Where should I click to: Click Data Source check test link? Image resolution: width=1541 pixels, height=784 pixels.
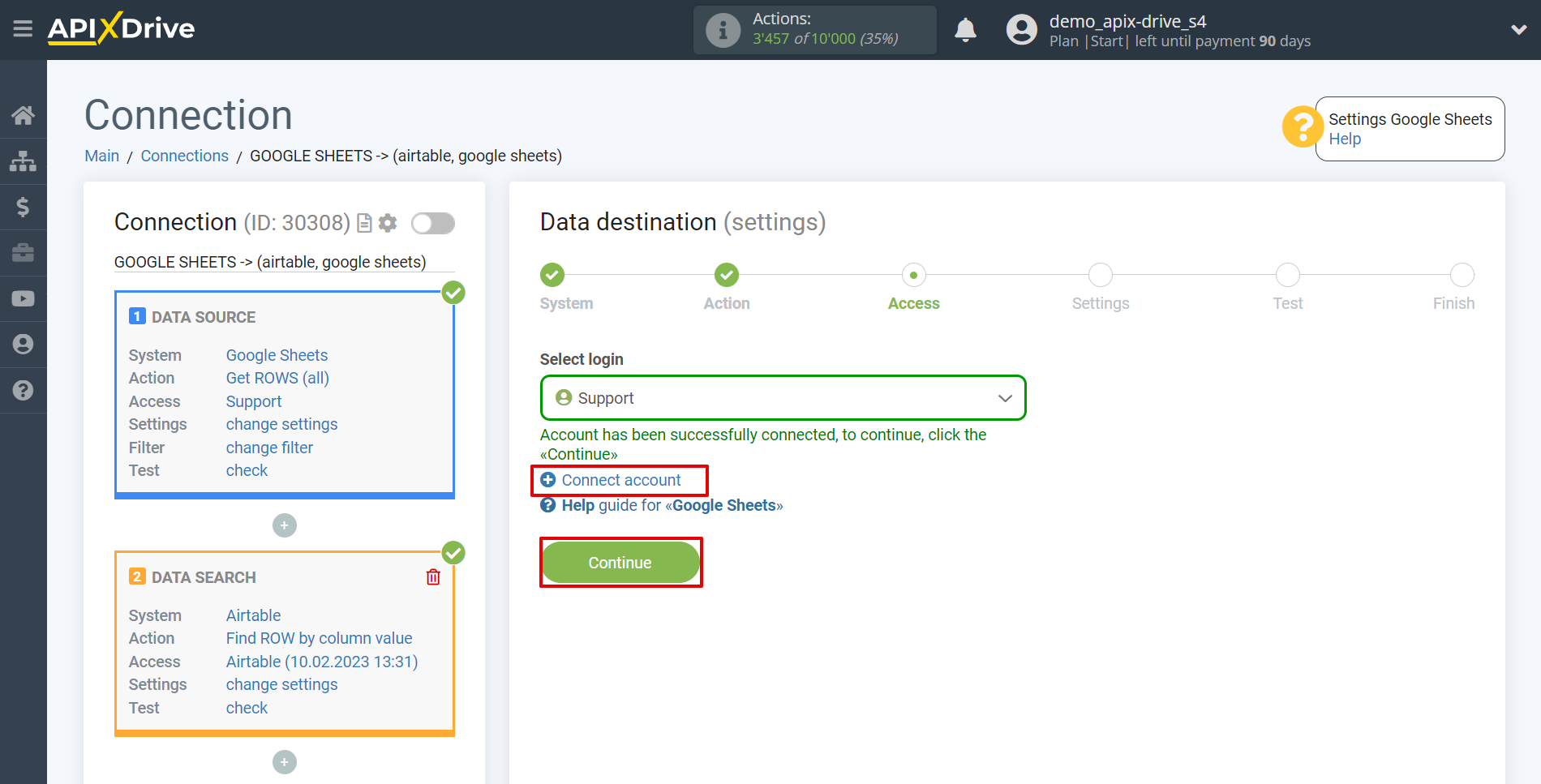(247, 470)
